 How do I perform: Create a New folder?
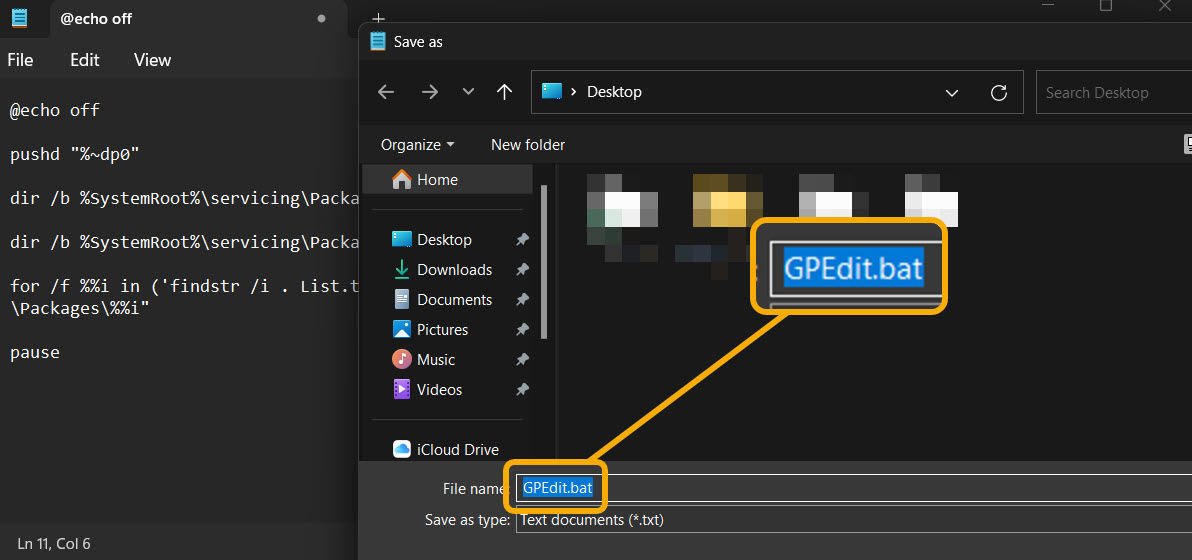tap(528, 144)
